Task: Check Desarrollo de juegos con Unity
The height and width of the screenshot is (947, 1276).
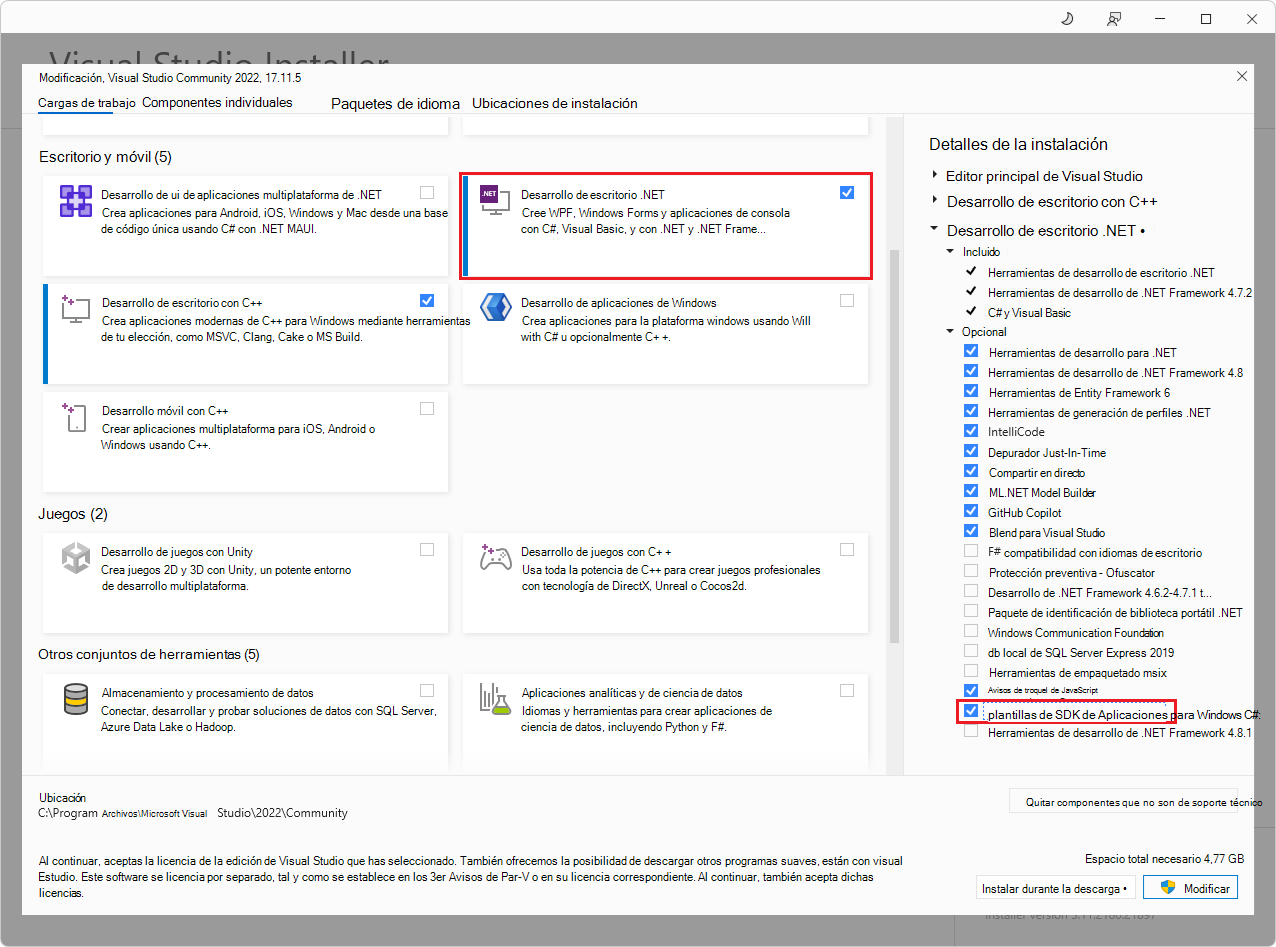Action: click(428, 549)
